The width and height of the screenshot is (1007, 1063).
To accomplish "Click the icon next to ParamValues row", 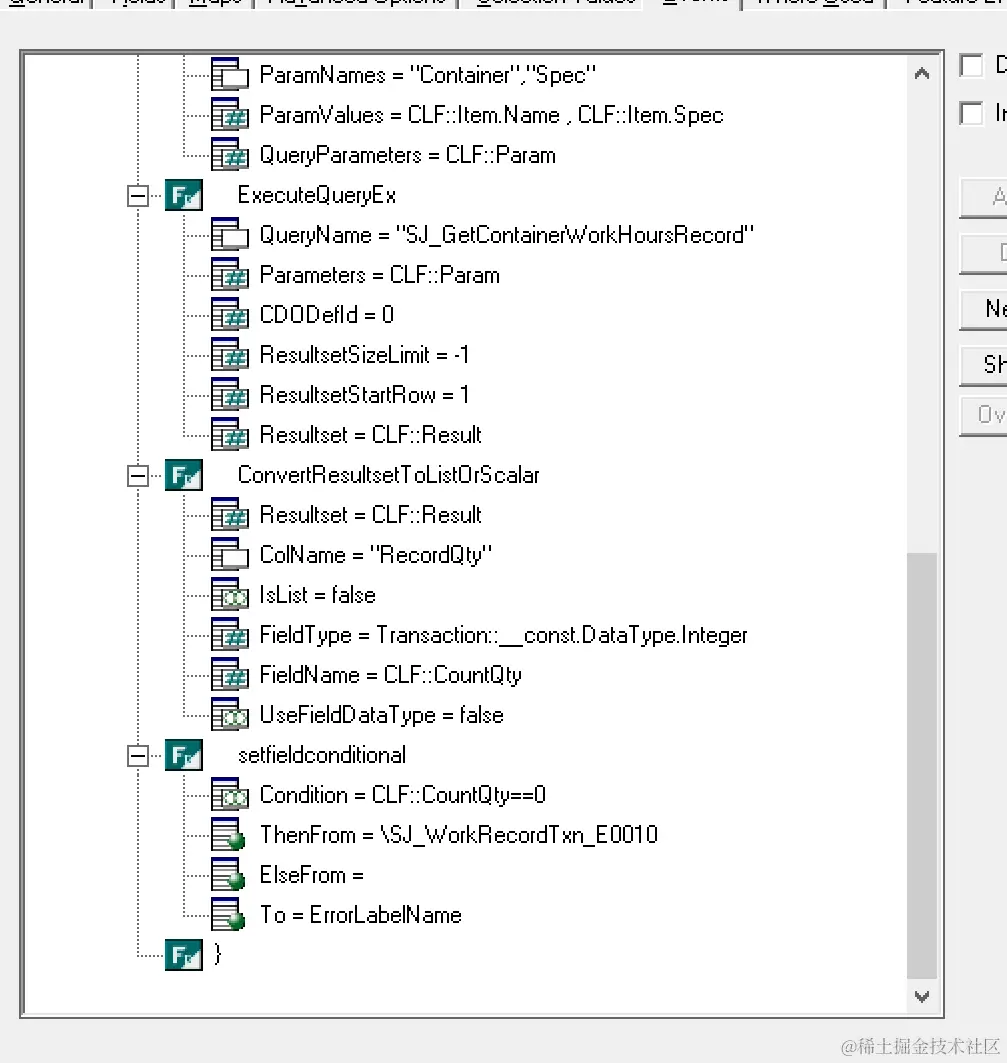I will pos(229,114).
